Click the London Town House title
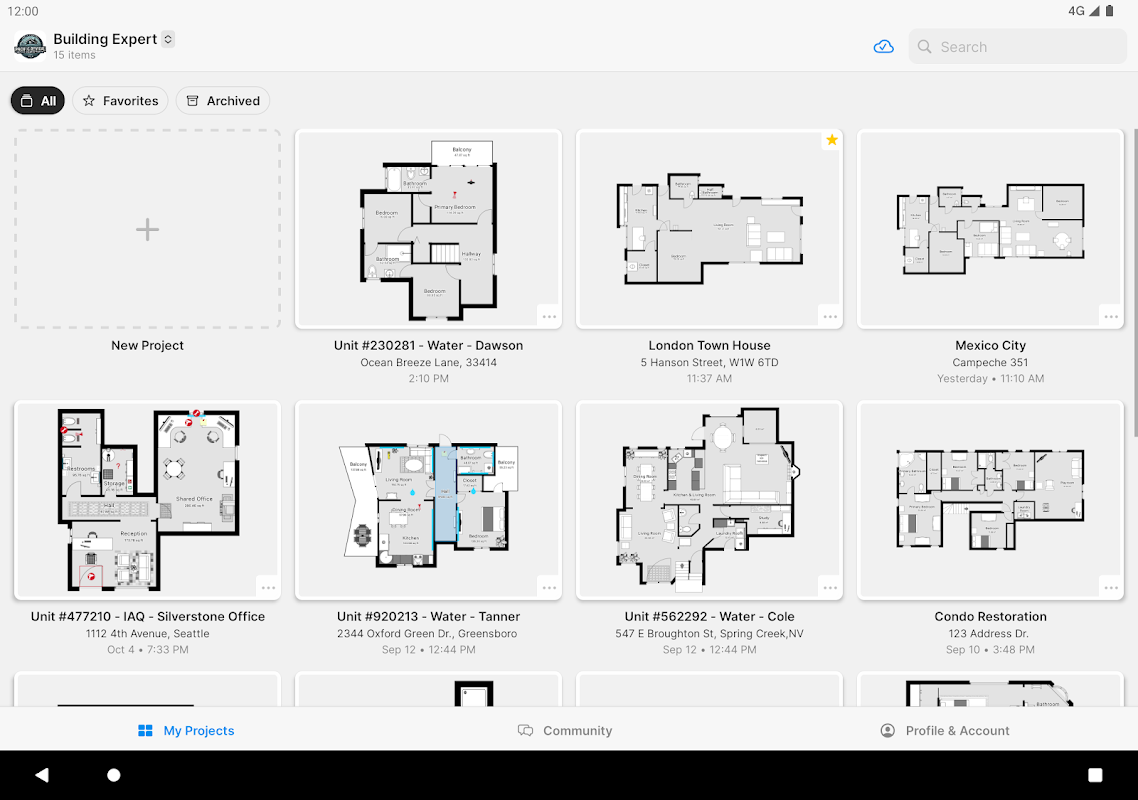The image size is (1138, 800). (709, 346)
